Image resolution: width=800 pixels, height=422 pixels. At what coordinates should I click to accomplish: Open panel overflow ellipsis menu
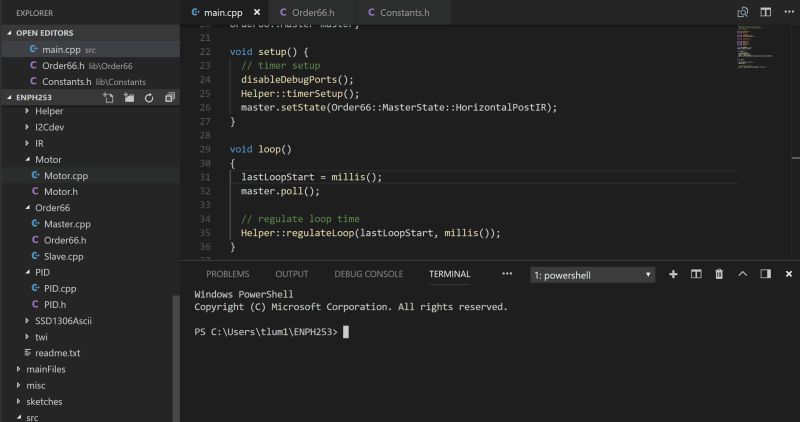click(507, 274)
